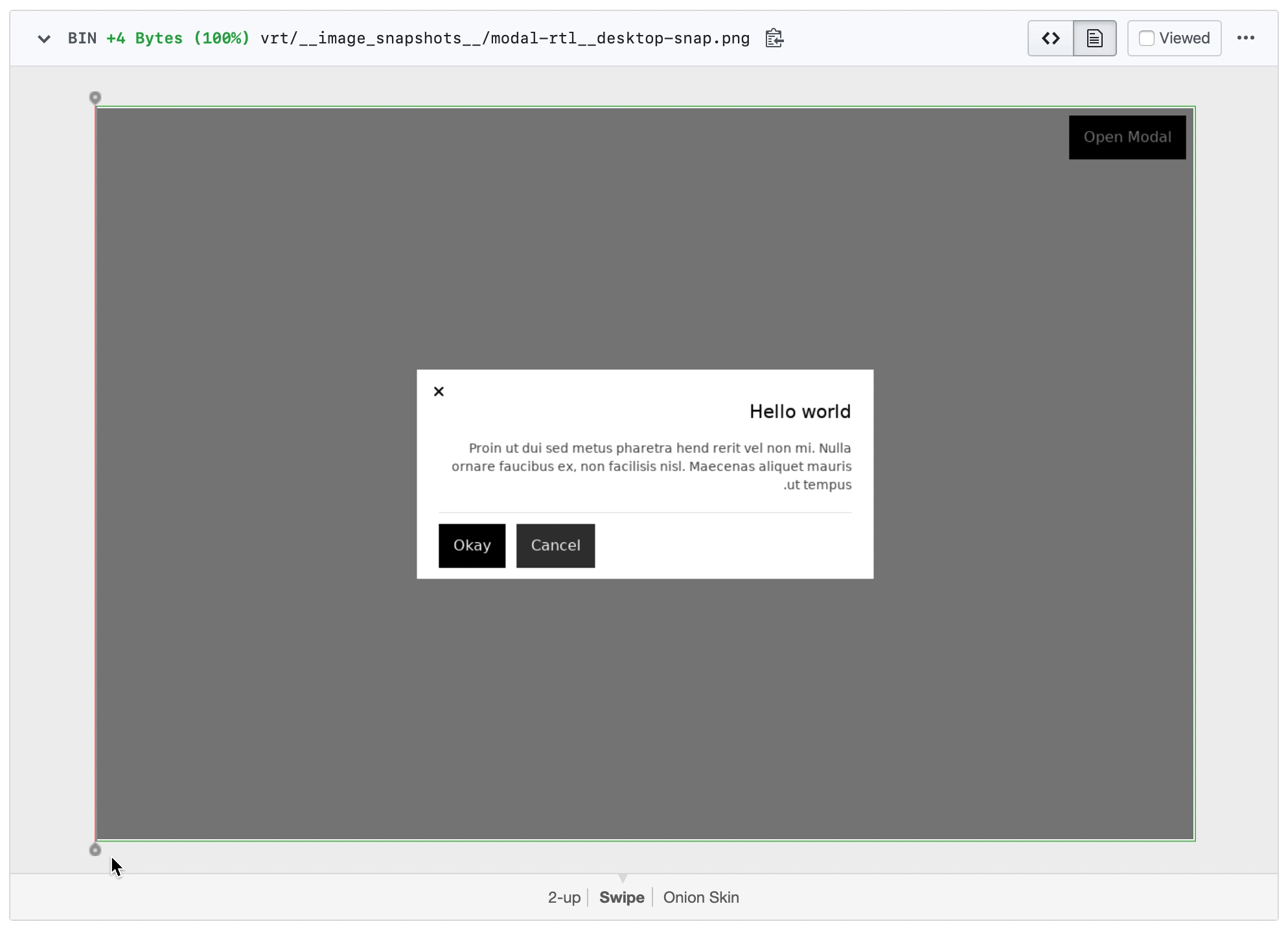The image size is (1288, 928).
Task: Click the X icon in the snapshot modal
Action: [439, 391]
